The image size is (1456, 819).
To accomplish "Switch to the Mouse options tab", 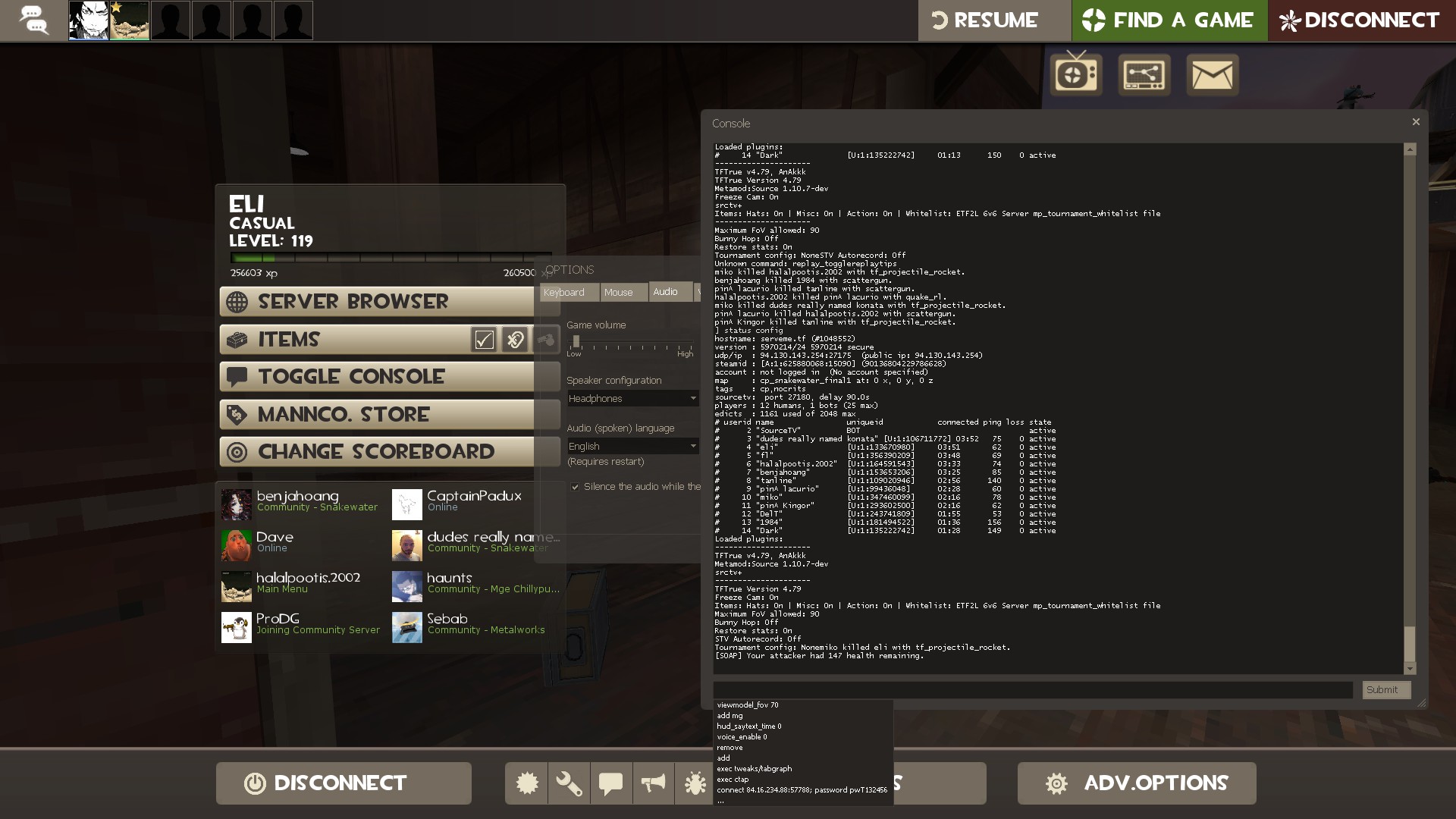I will point(624,292).
